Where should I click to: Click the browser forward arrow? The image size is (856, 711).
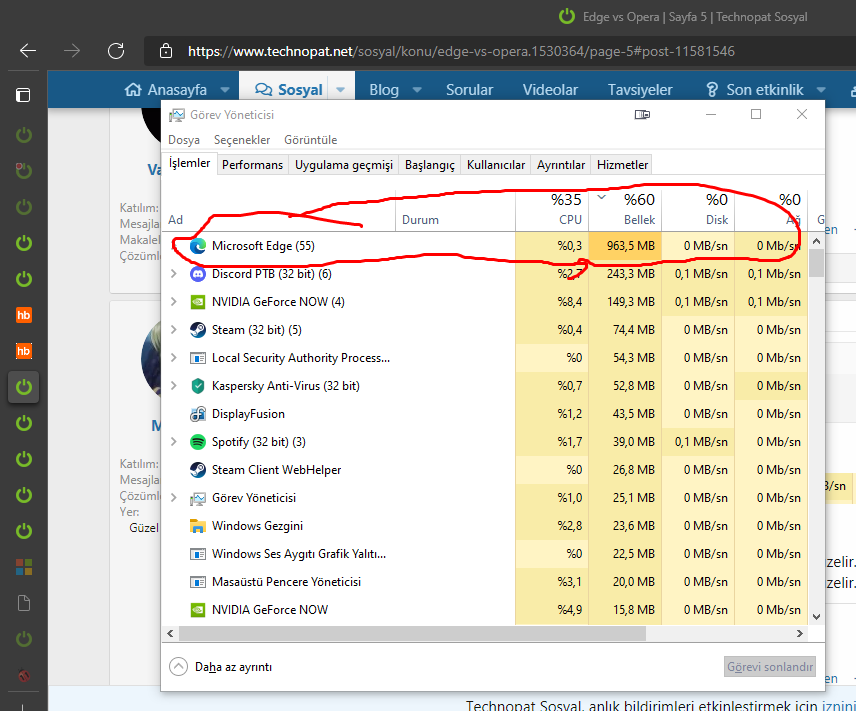coord(72,51)
